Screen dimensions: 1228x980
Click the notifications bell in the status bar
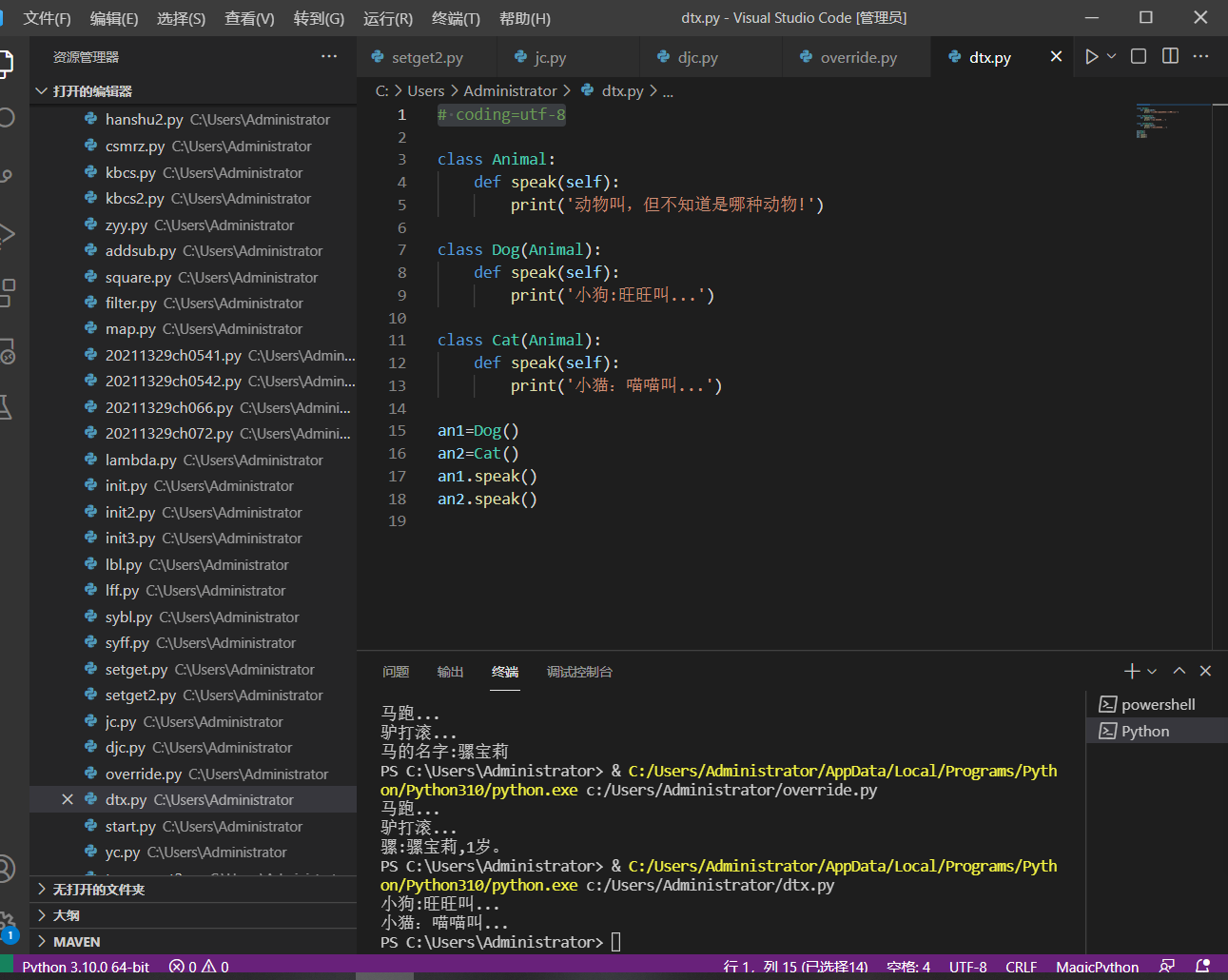pyautogui.click(x=1202, y=967)
